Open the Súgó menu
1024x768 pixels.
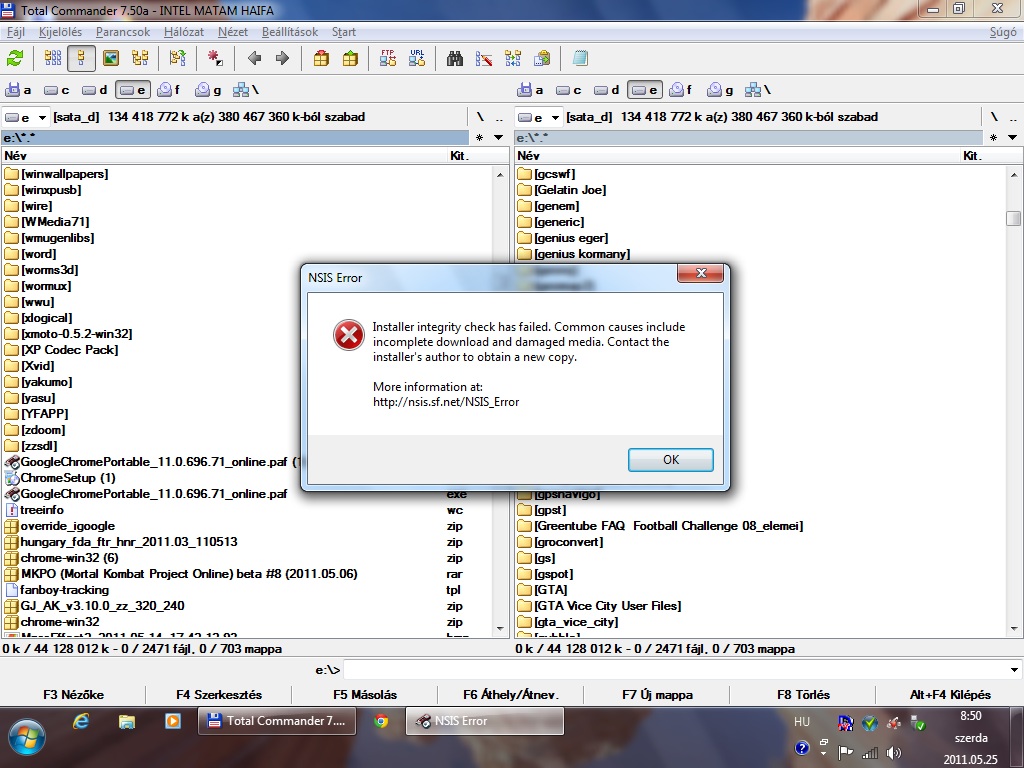coord(1003,32)
